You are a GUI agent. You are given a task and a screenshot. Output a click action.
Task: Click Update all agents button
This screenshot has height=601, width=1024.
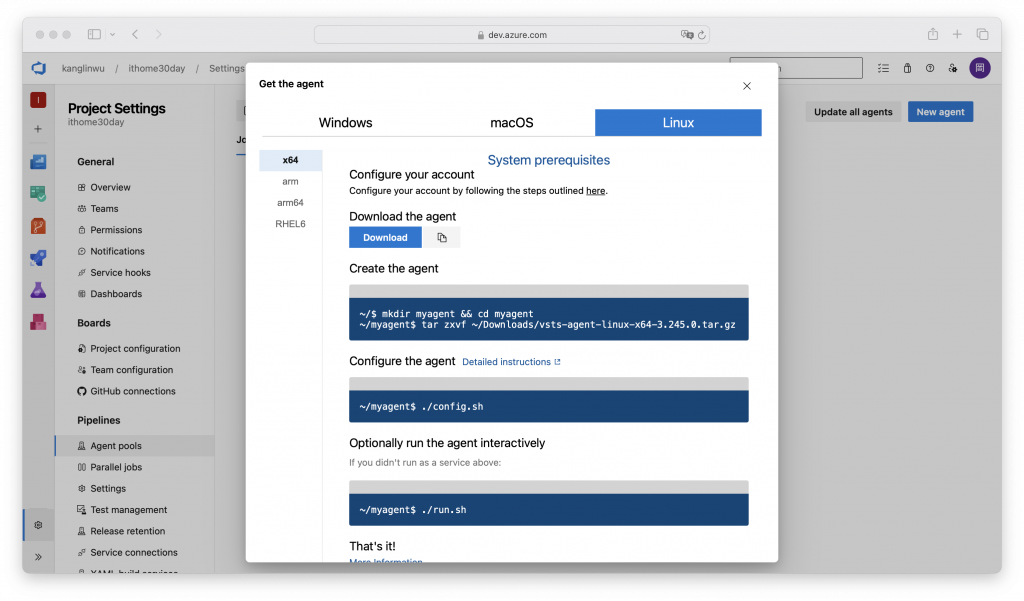pos(853,112)
